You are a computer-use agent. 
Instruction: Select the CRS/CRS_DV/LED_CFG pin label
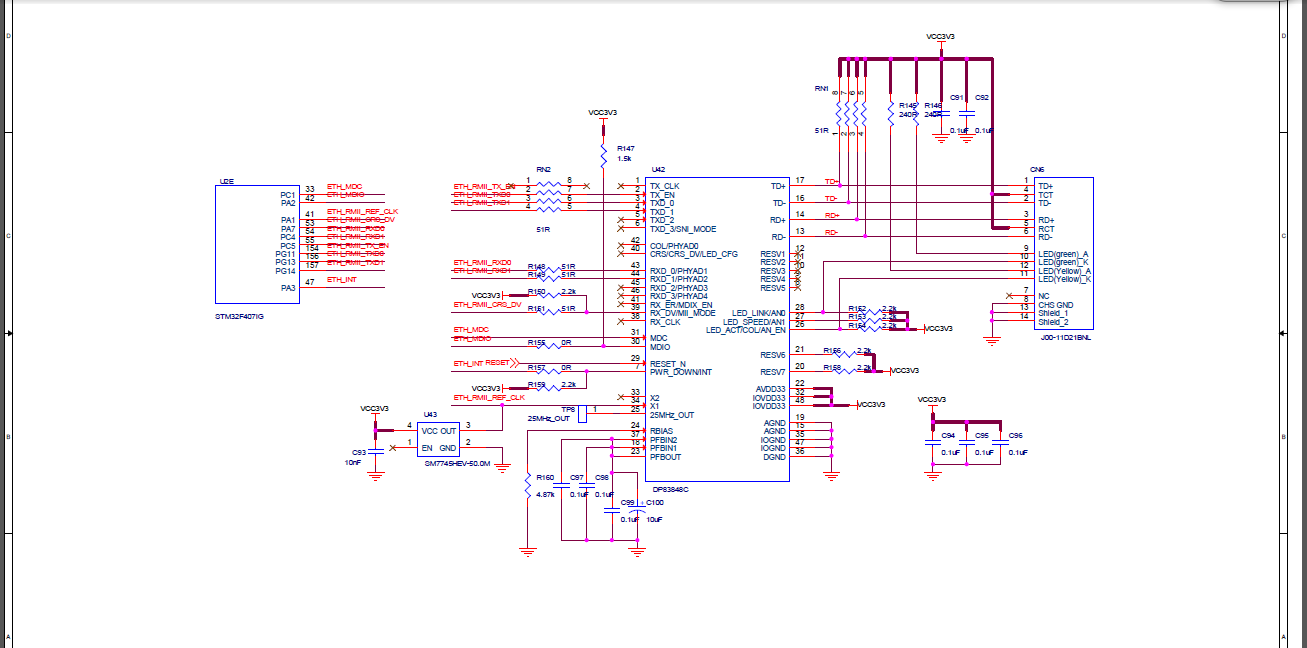pyautogui.click(x=694, y=254)
